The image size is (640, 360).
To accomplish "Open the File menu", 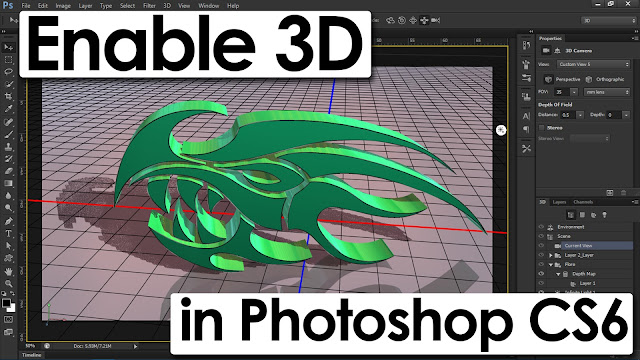I will (26, 6).
